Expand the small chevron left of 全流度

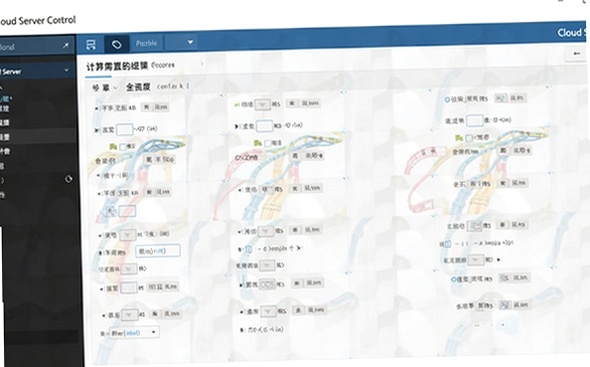pyautogui.click(x=116, y=88)
